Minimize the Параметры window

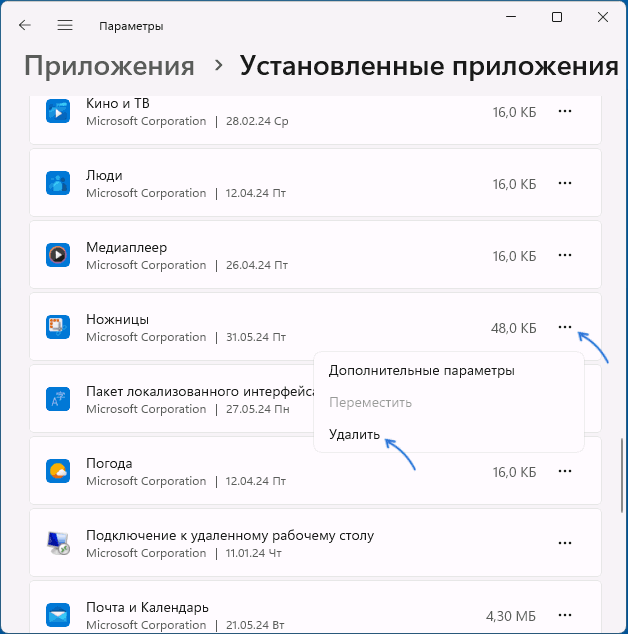coord(511,17)
